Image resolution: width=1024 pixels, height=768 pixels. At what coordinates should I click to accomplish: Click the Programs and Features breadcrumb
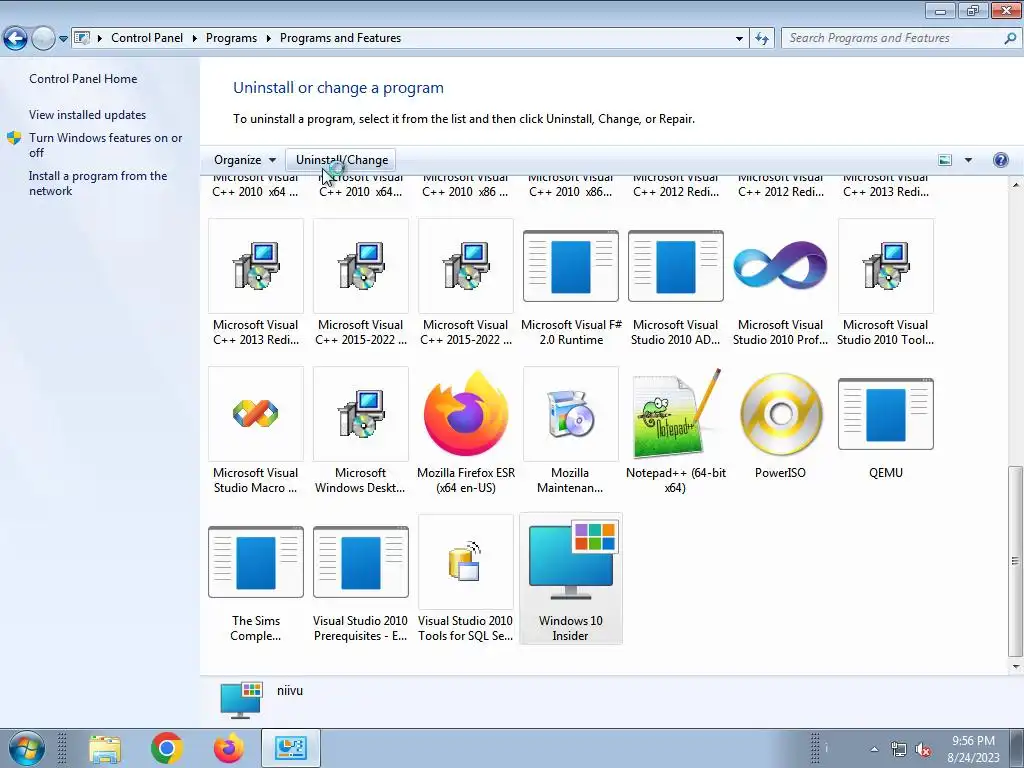(x=340, y=38)
